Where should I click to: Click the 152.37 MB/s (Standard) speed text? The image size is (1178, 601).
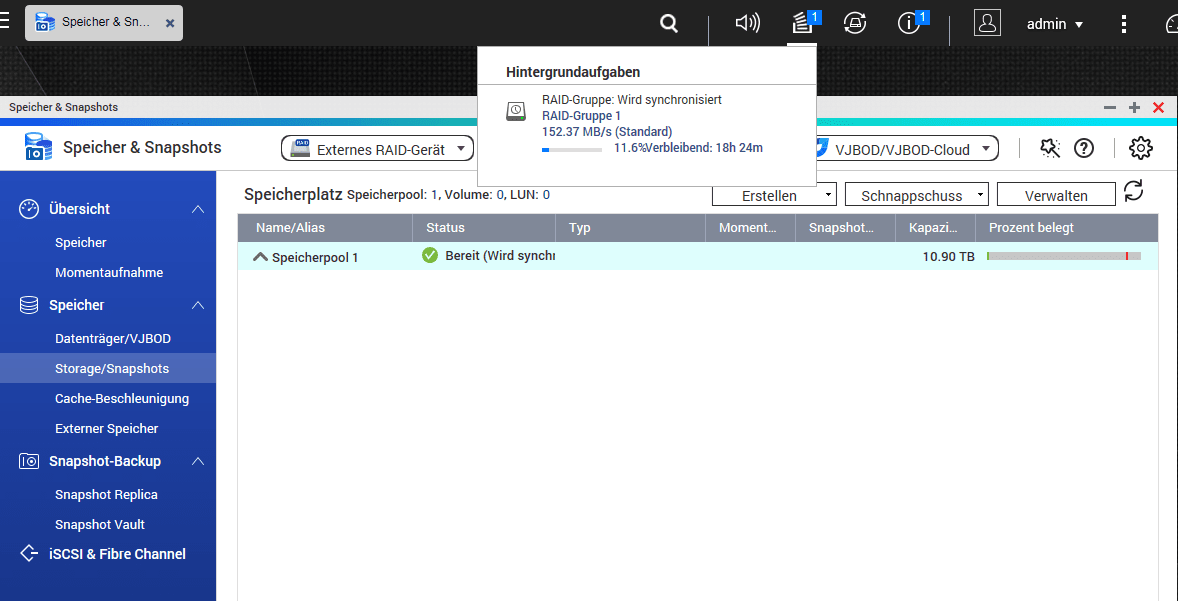coord(607,131)
